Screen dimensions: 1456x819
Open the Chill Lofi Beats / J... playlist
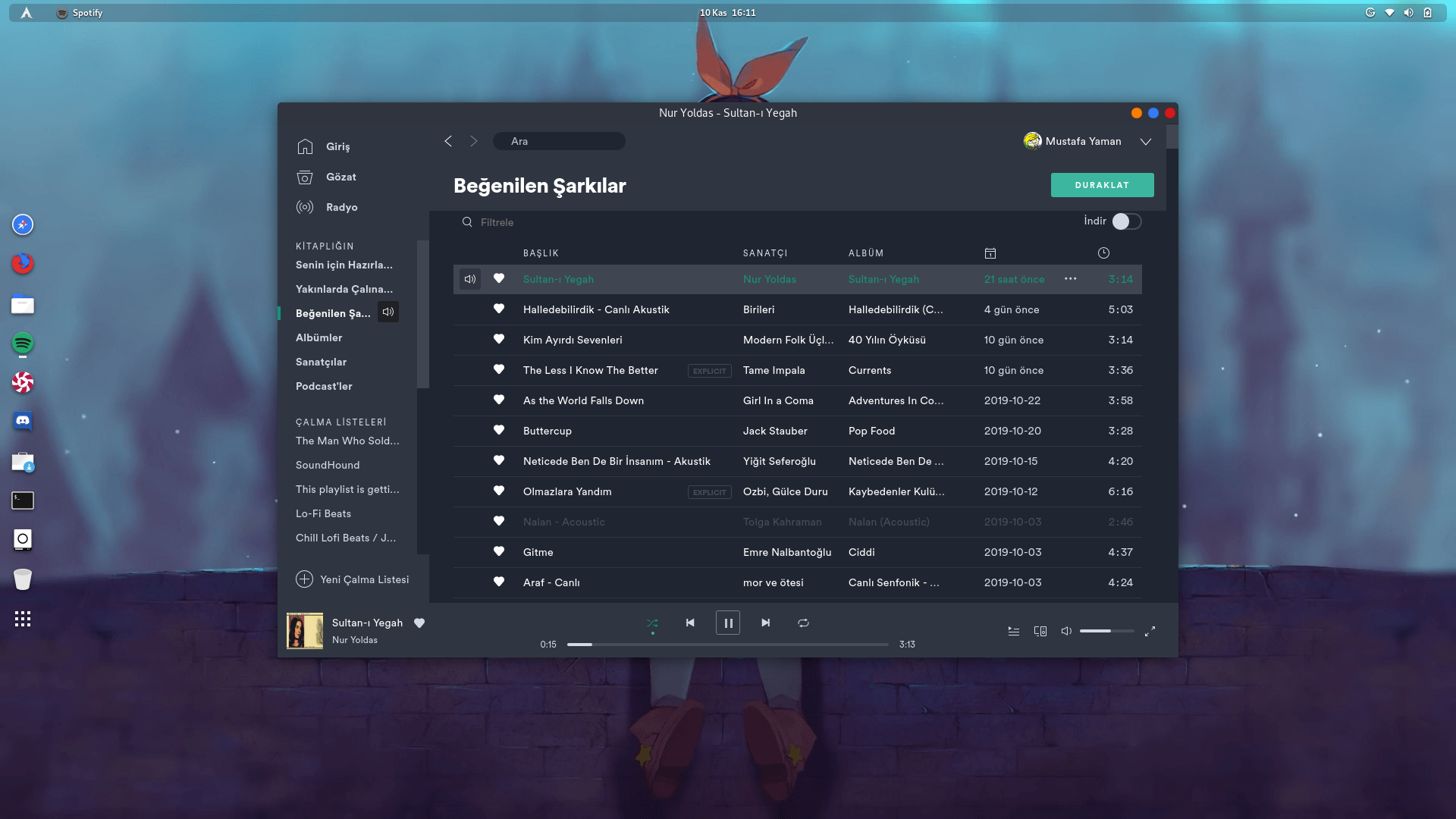(x=346, y=538)
